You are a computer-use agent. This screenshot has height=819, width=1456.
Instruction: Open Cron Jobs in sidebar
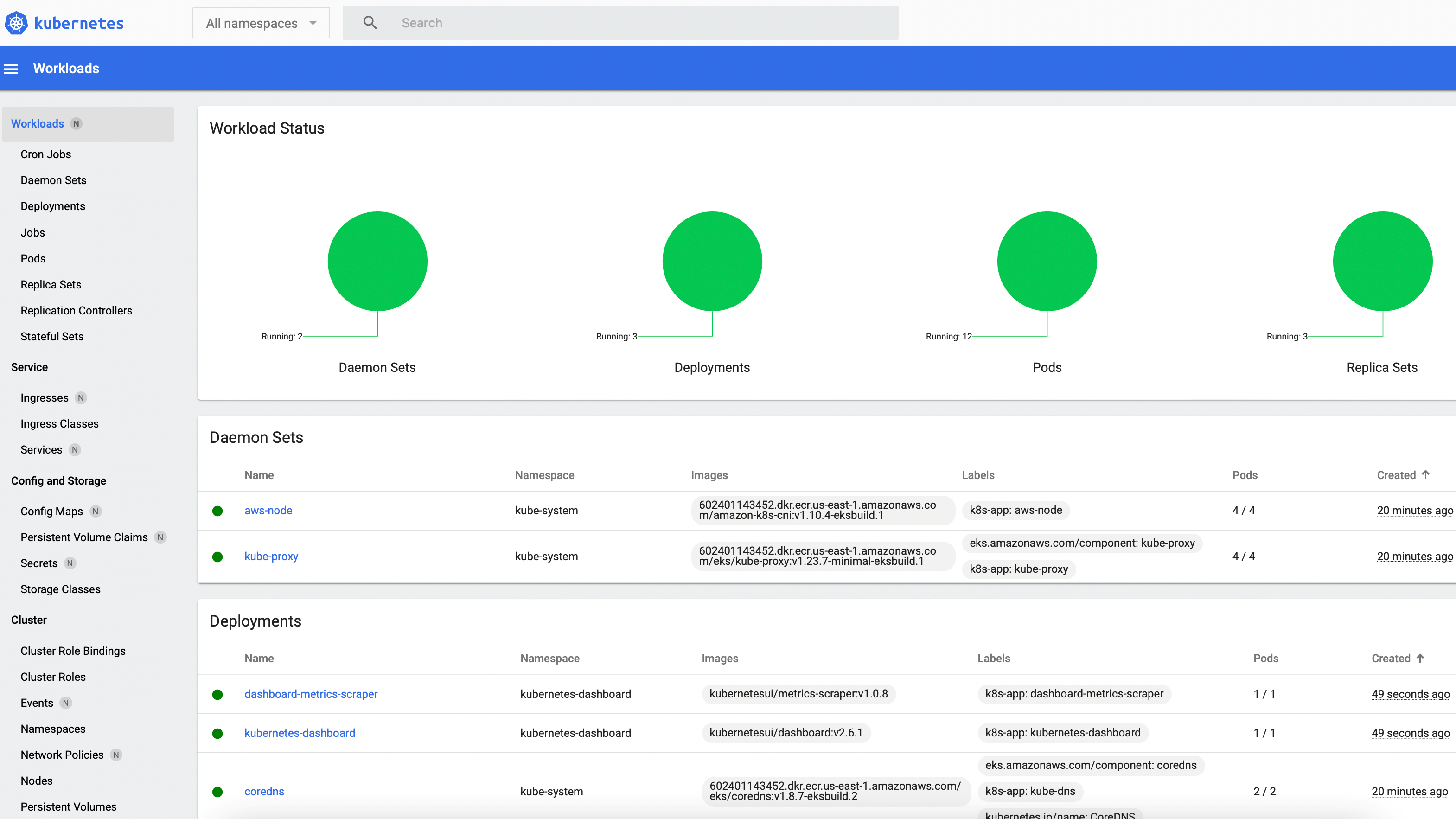(x=46, y=154)
